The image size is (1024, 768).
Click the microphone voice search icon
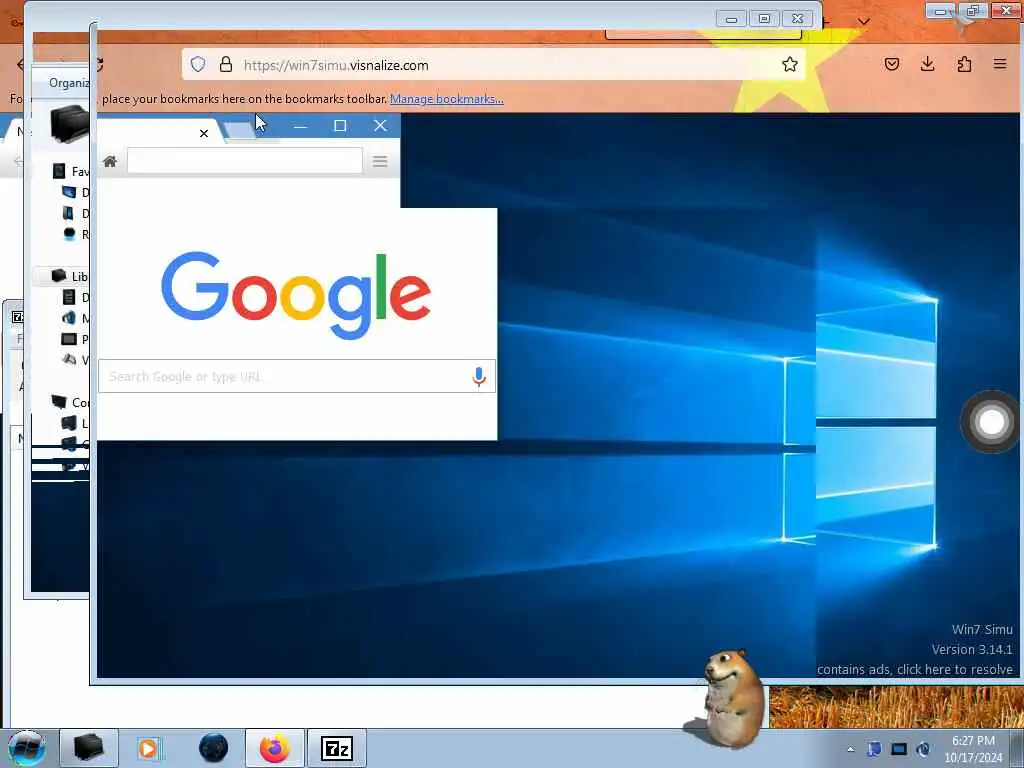pos(479,377)
